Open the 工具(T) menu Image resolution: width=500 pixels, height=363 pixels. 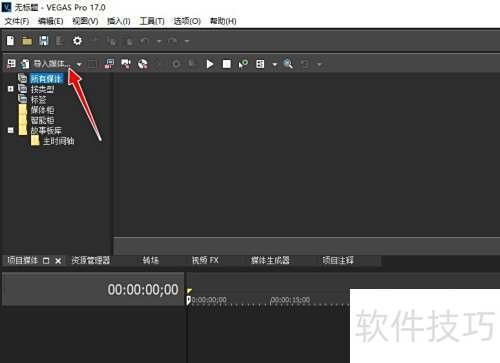click(x=152, y=21)
